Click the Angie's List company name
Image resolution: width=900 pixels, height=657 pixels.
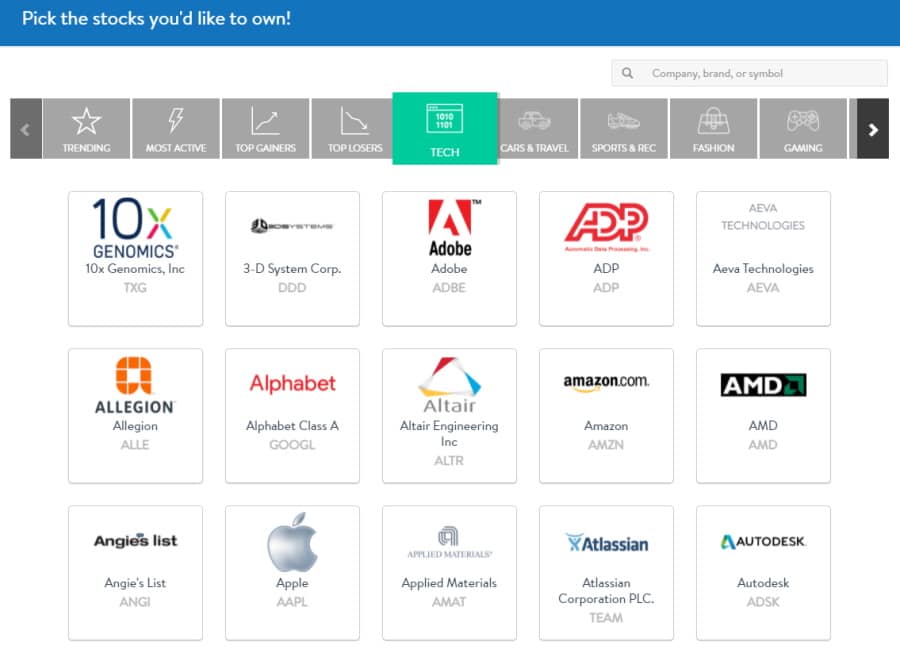coord(135,583)
